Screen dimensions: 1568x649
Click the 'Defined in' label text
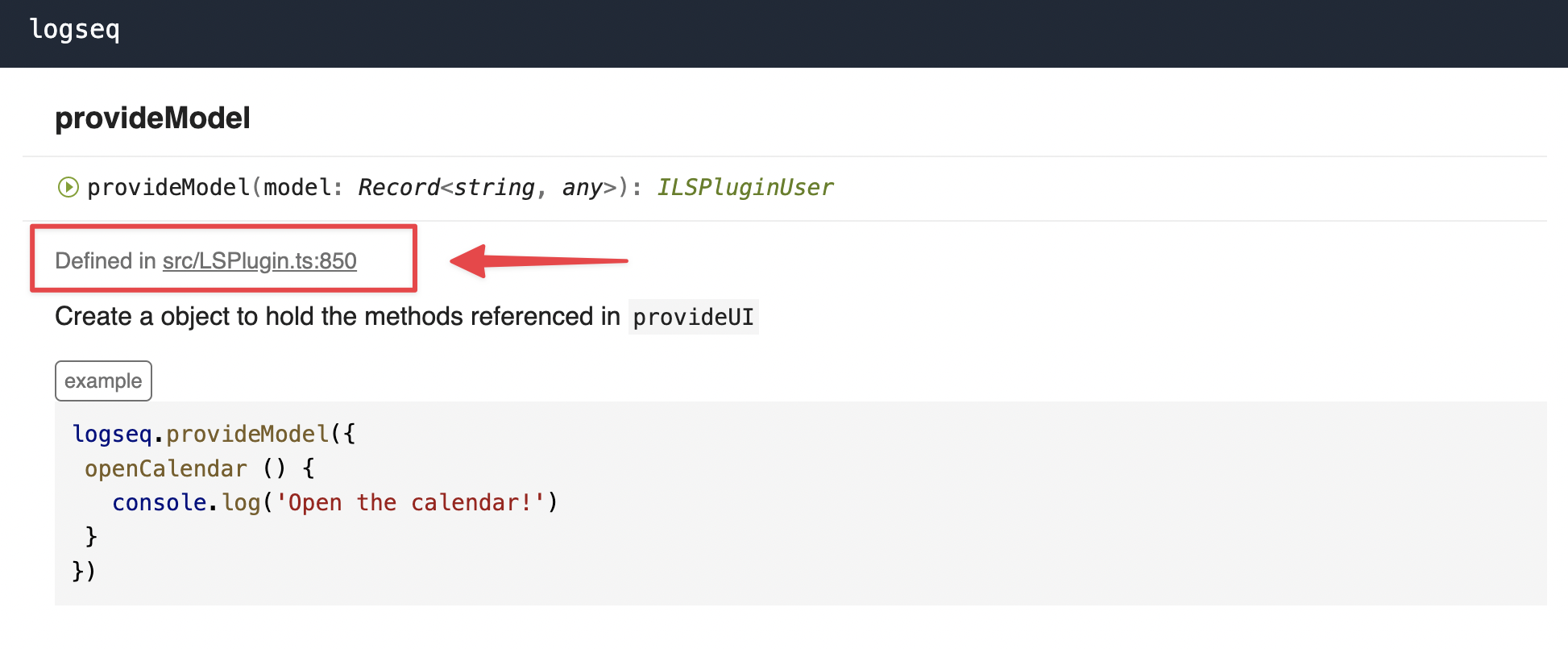tap(105, 261)
